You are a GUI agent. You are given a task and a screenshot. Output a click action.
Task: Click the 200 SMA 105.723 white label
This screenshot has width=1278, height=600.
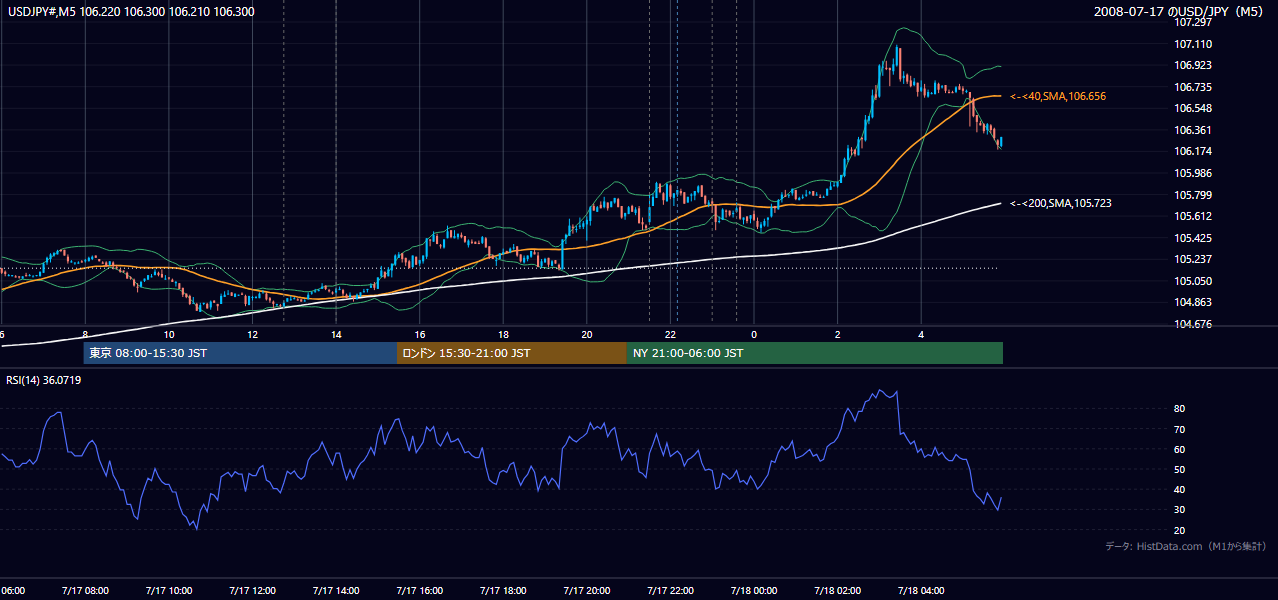point(1061,203)
